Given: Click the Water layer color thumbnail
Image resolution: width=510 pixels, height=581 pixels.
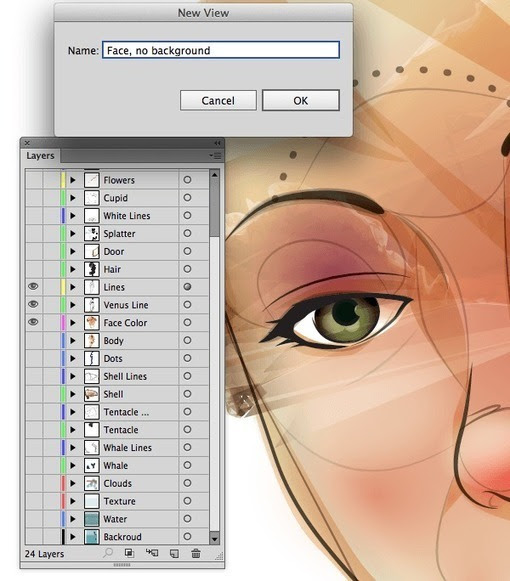Looking at the screenshot, I should (92, 519).
